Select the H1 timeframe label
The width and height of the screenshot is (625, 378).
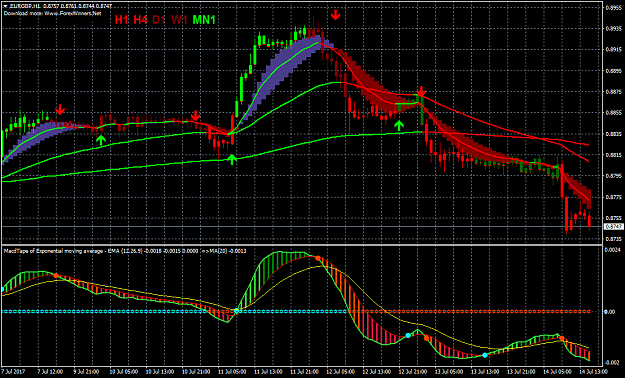point(122,20)
